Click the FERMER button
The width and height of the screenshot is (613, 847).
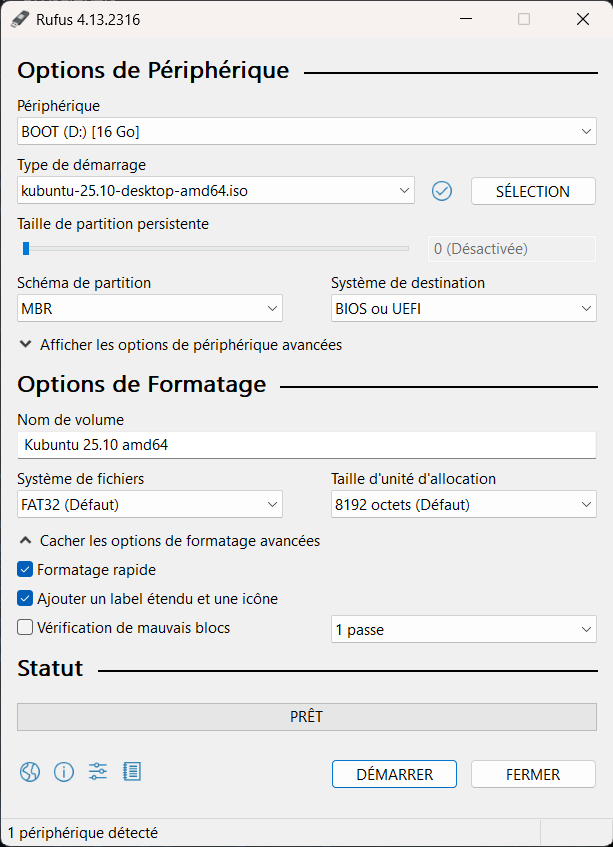533,774
